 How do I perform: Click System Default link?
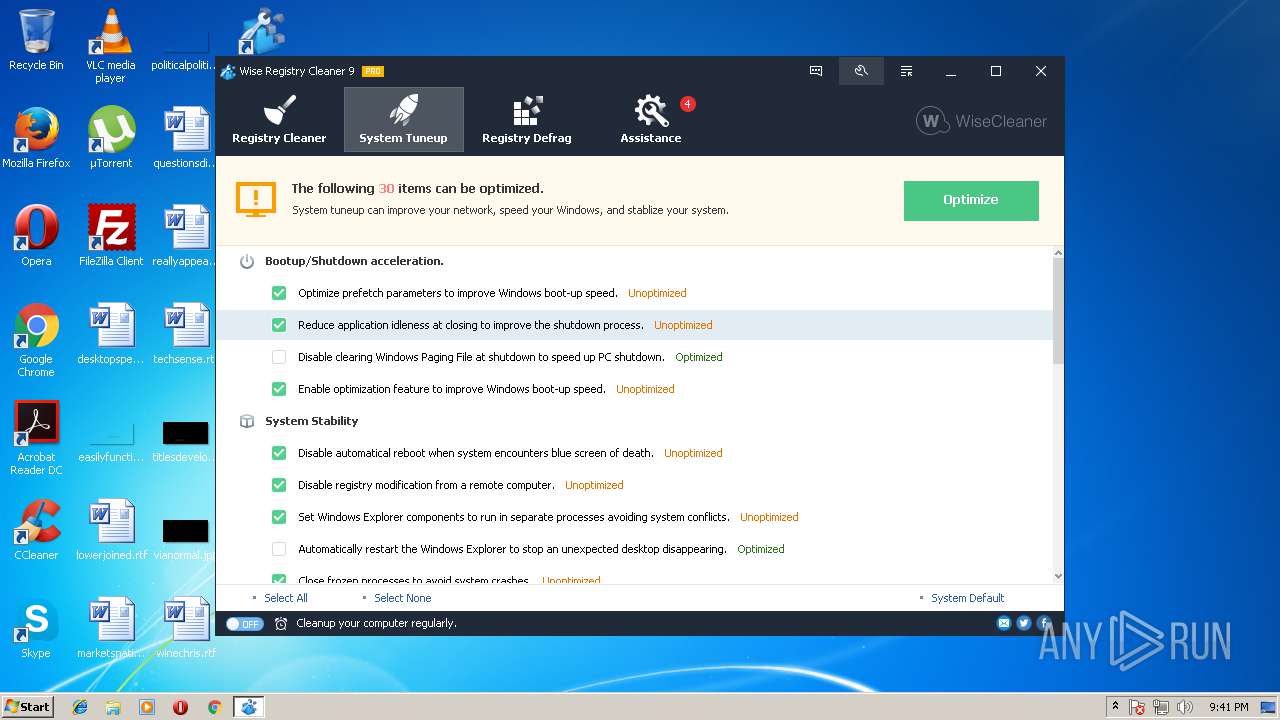point(968,598)
